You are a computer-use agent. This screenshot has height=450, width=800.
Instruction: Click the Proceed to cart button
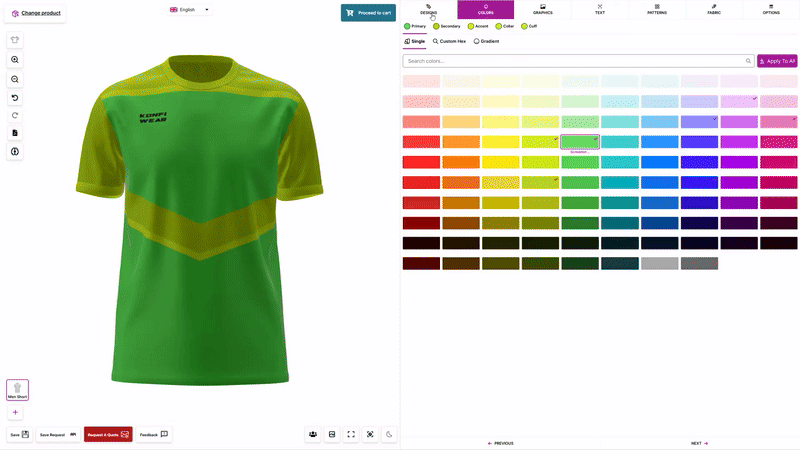(x=368, y=12)
